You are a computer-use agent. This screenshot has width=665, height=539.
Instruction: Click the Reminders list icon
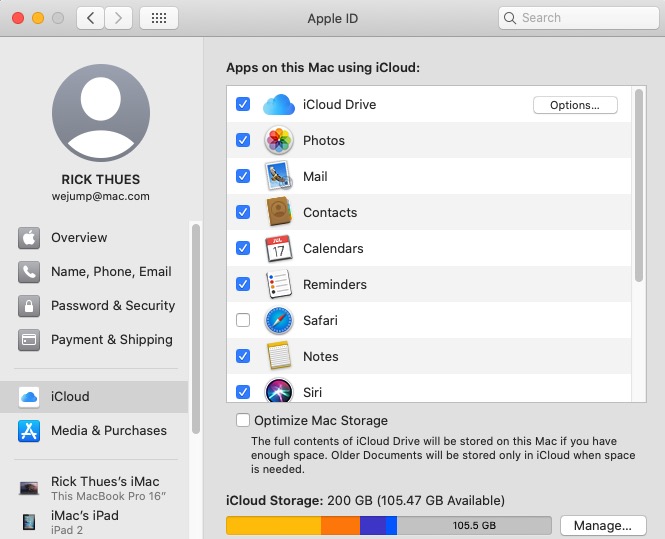point(279,284)
